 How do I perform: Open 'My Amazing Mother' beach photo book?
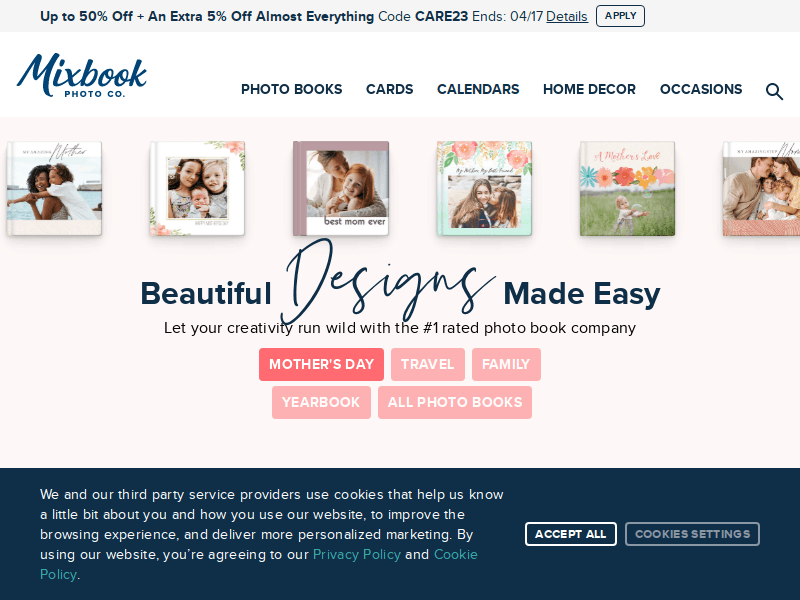point(54,188)
